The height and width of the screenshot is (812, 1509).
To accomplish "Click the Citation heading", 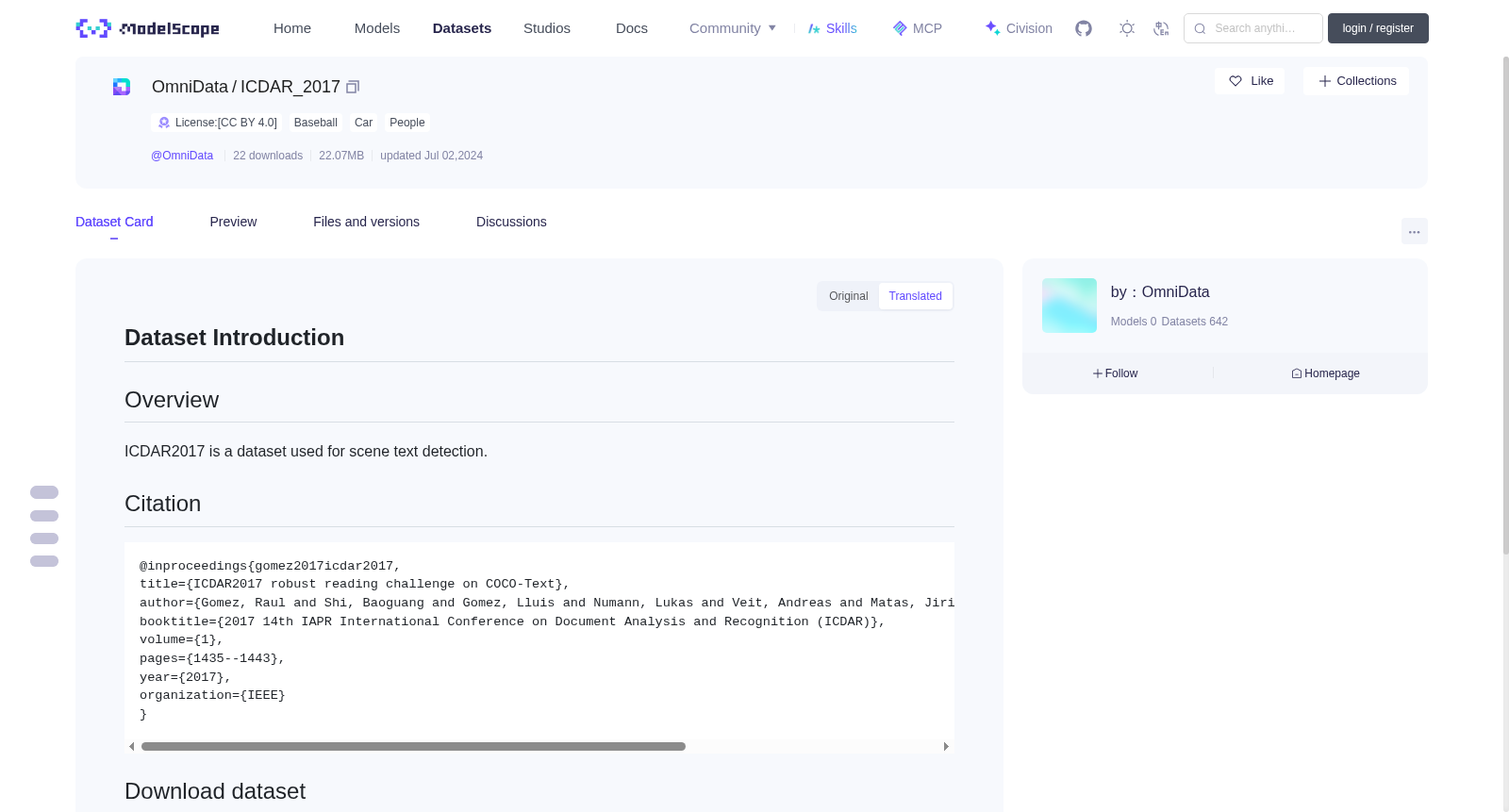I will tap(163, 504).
